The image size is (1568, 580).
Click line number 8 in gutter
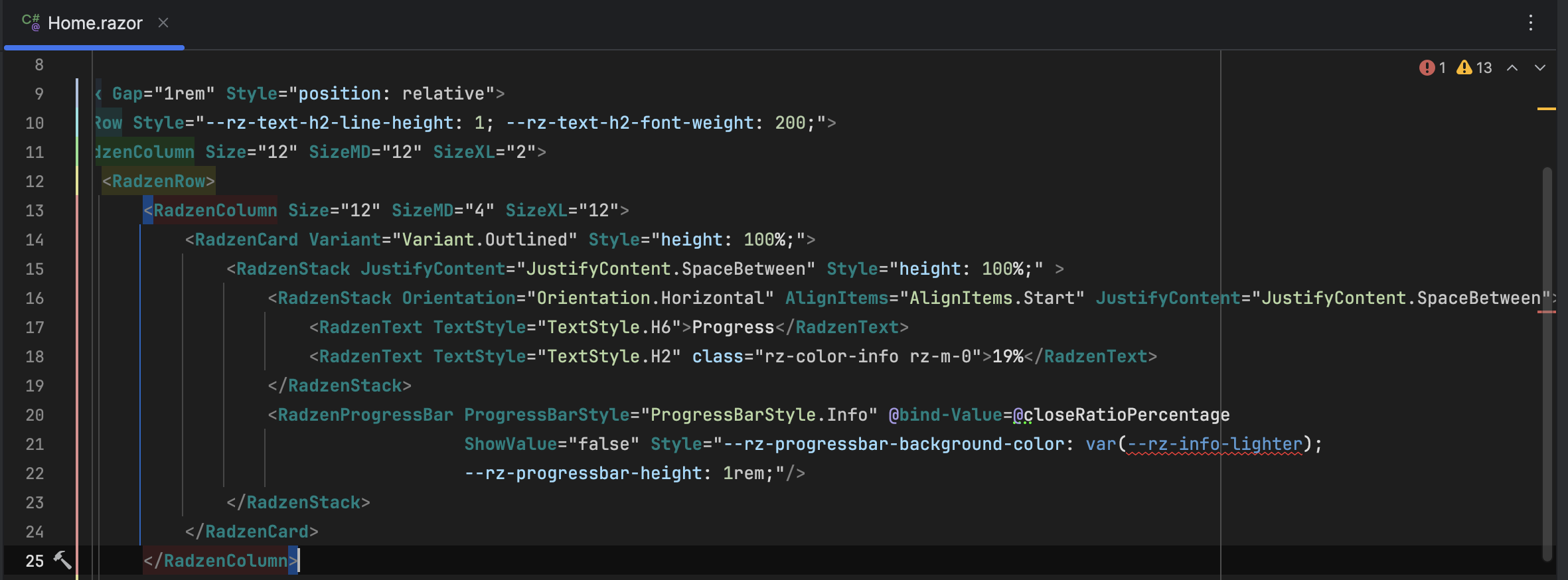coord(39,64)
